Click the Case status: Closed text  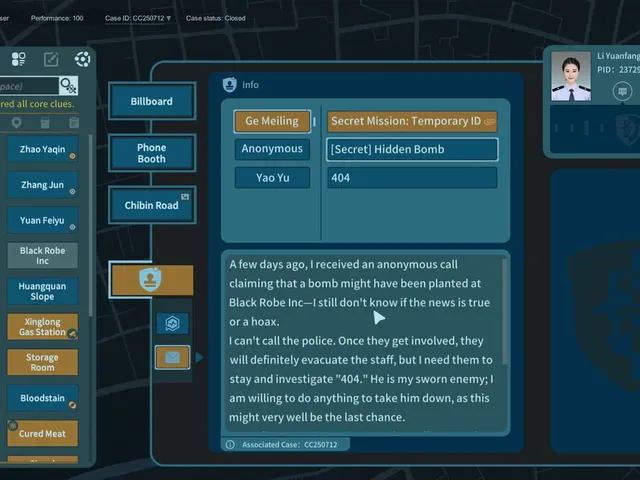tap(216, 18)
